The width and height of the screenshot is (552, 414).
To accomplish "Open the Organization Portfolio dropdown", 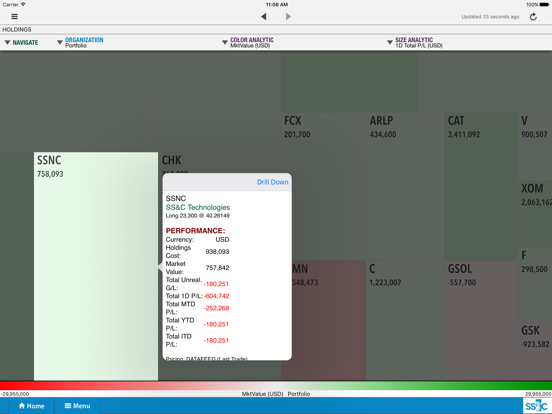I will point(80,43).
